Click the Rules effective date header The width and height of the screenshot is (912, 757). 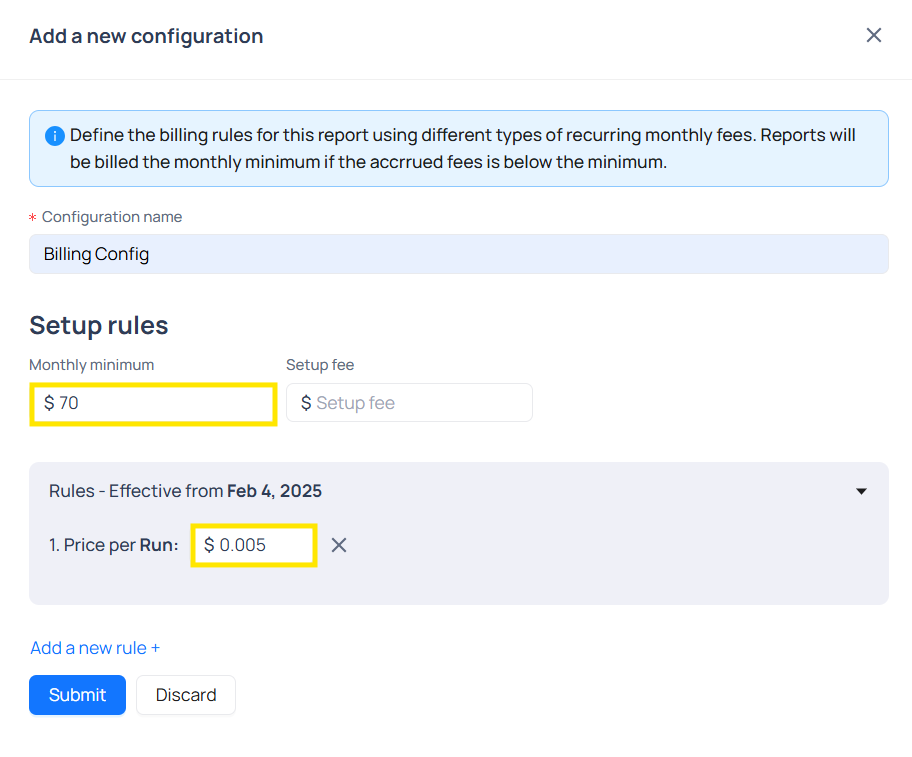185,491
